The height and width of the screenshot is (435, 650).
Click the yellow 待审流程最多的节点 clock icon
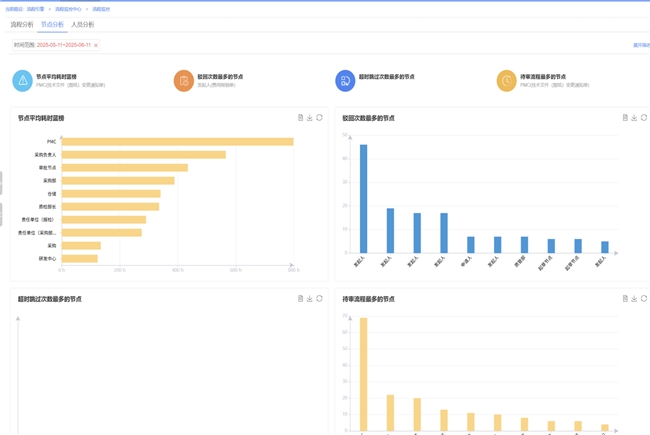[506, 81]
